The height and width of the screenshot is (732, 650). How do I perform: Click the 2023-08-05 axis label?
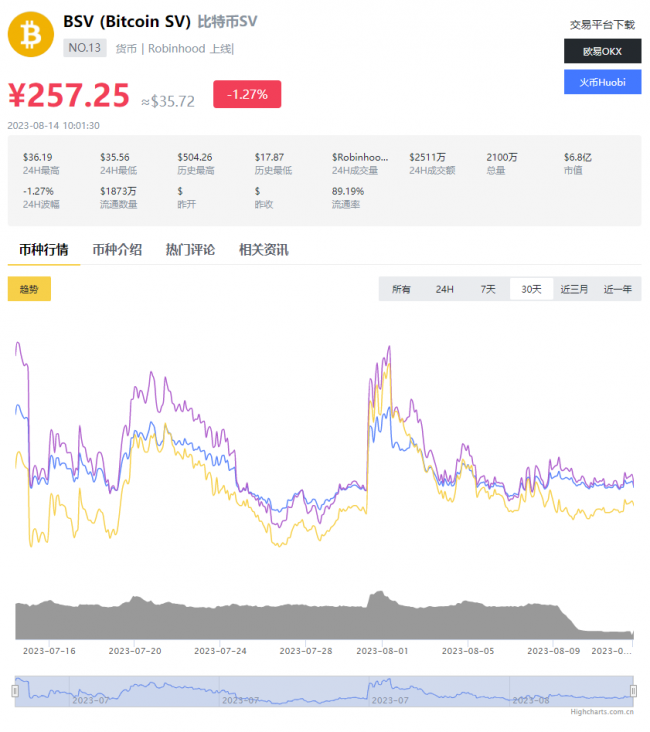point(468,651)
